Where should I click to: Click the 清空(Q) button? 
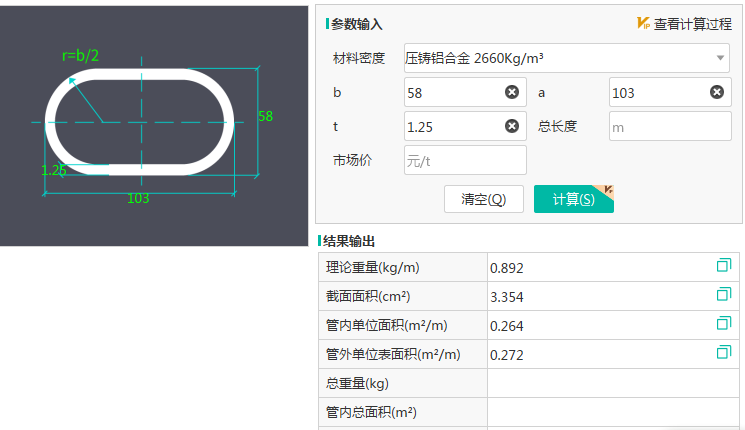484,199
